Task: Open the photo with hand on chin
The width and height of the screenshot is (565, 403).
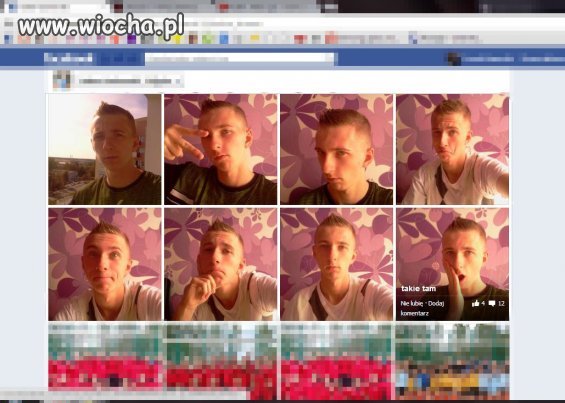Action: tap(221, 264)
